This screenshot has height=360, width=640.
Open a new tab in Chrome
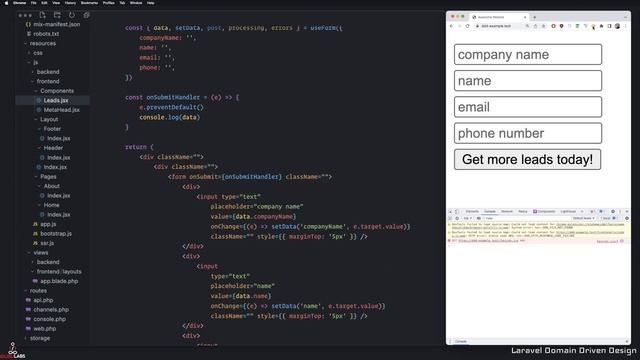[x=534, y=17]
